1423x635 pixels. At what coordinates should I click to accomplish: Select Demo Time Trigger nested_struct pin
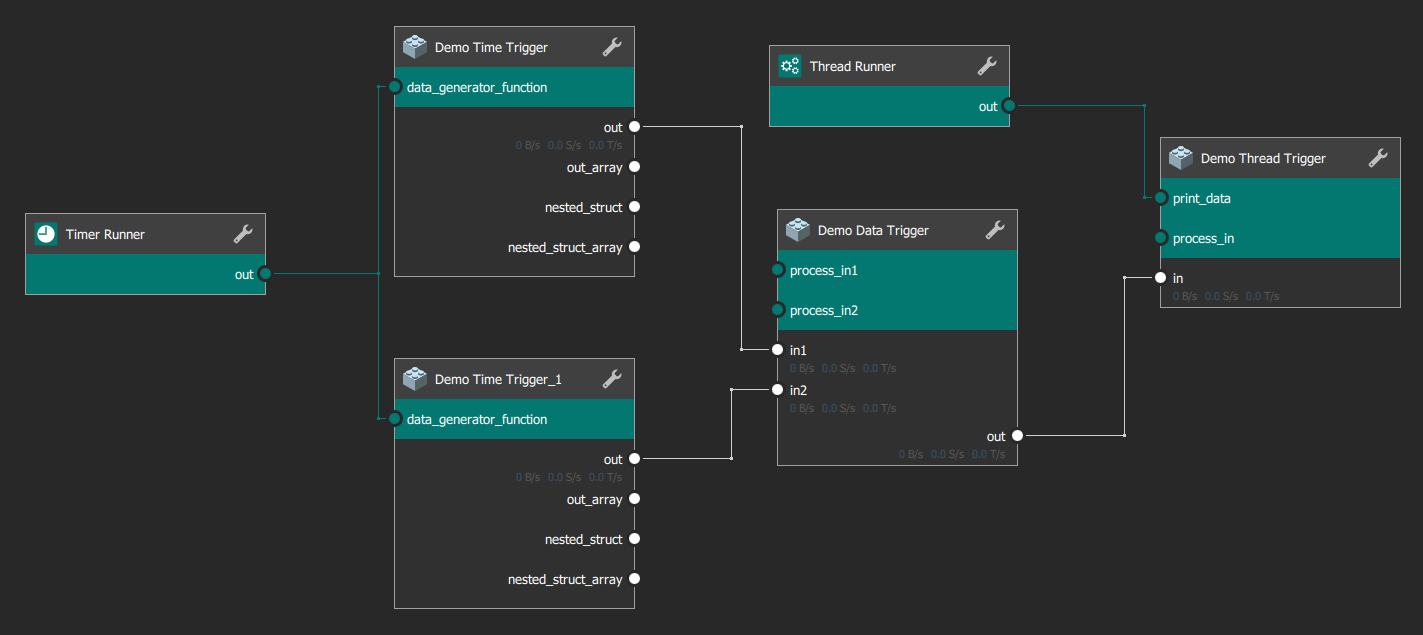pos(634,207)
